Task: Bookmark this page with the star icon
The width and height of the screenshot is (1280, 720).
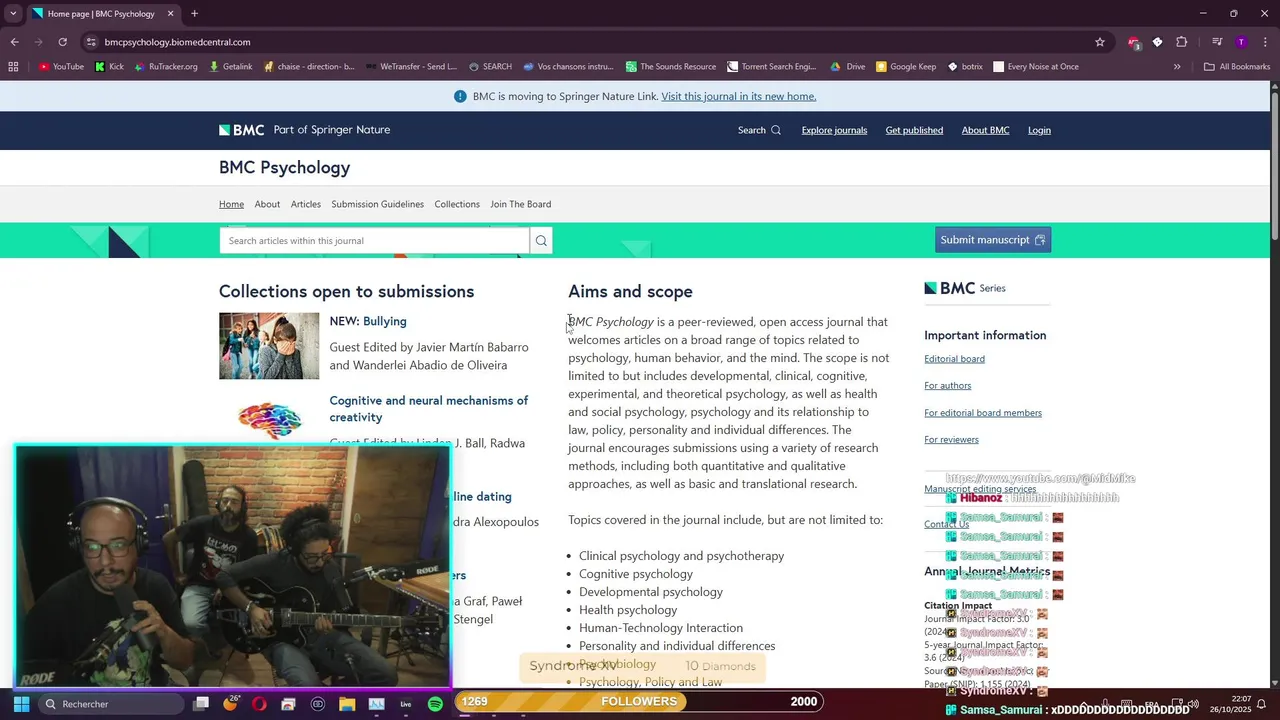Action: pos(1100,42)
